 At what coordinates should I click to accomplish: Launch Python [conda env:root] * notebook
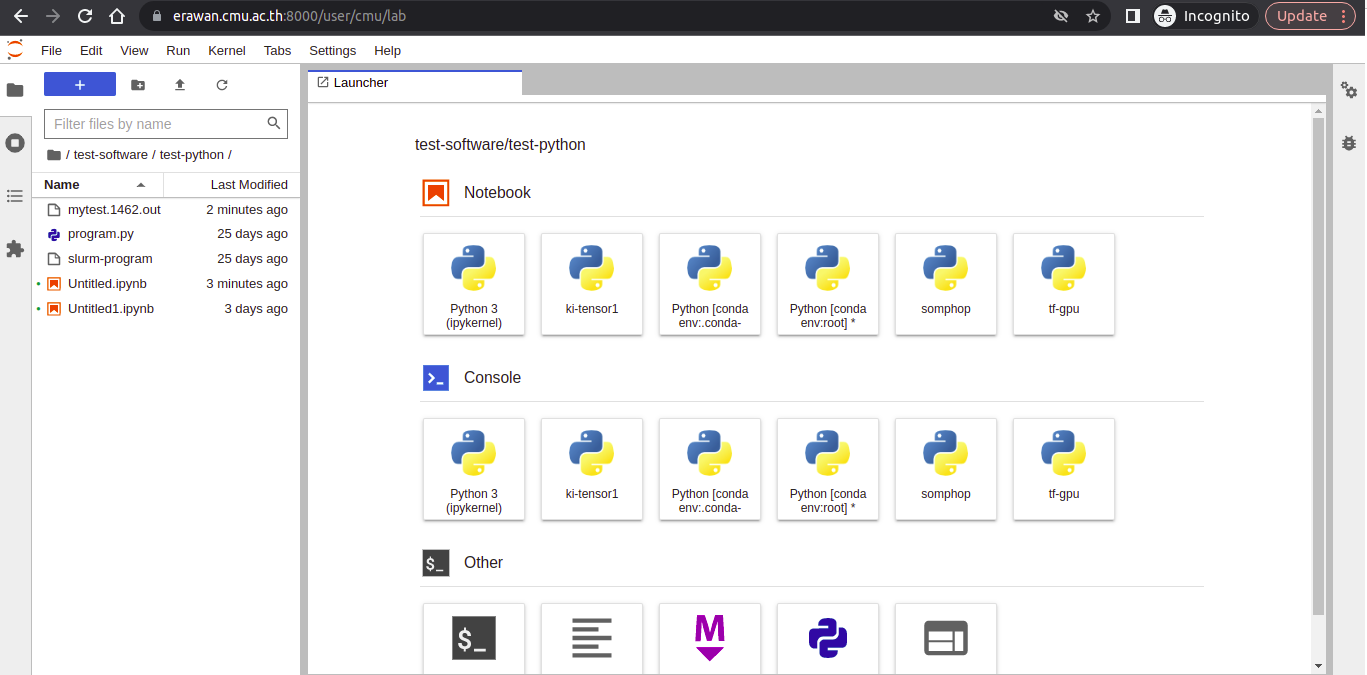[828, 284]
